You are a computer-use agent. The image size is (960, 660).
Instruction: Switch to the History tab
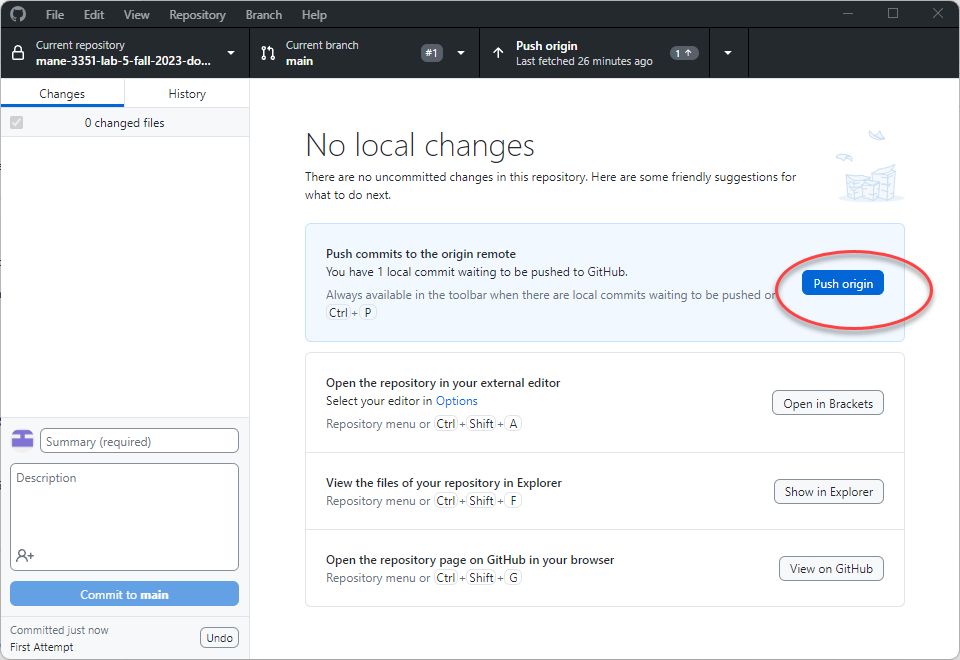coord(187,94)
